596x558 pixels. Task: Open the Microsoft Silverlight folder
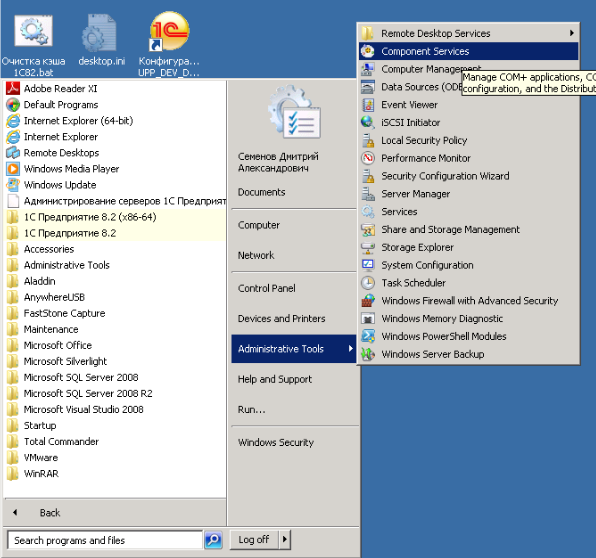point(115,361)
